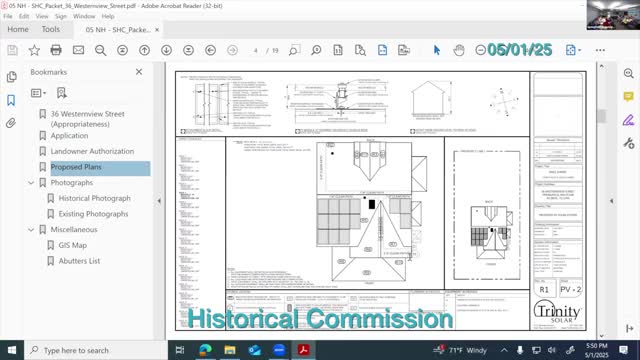Open the Edit menu
Viewport: 640px width, 360px height.
24,16
